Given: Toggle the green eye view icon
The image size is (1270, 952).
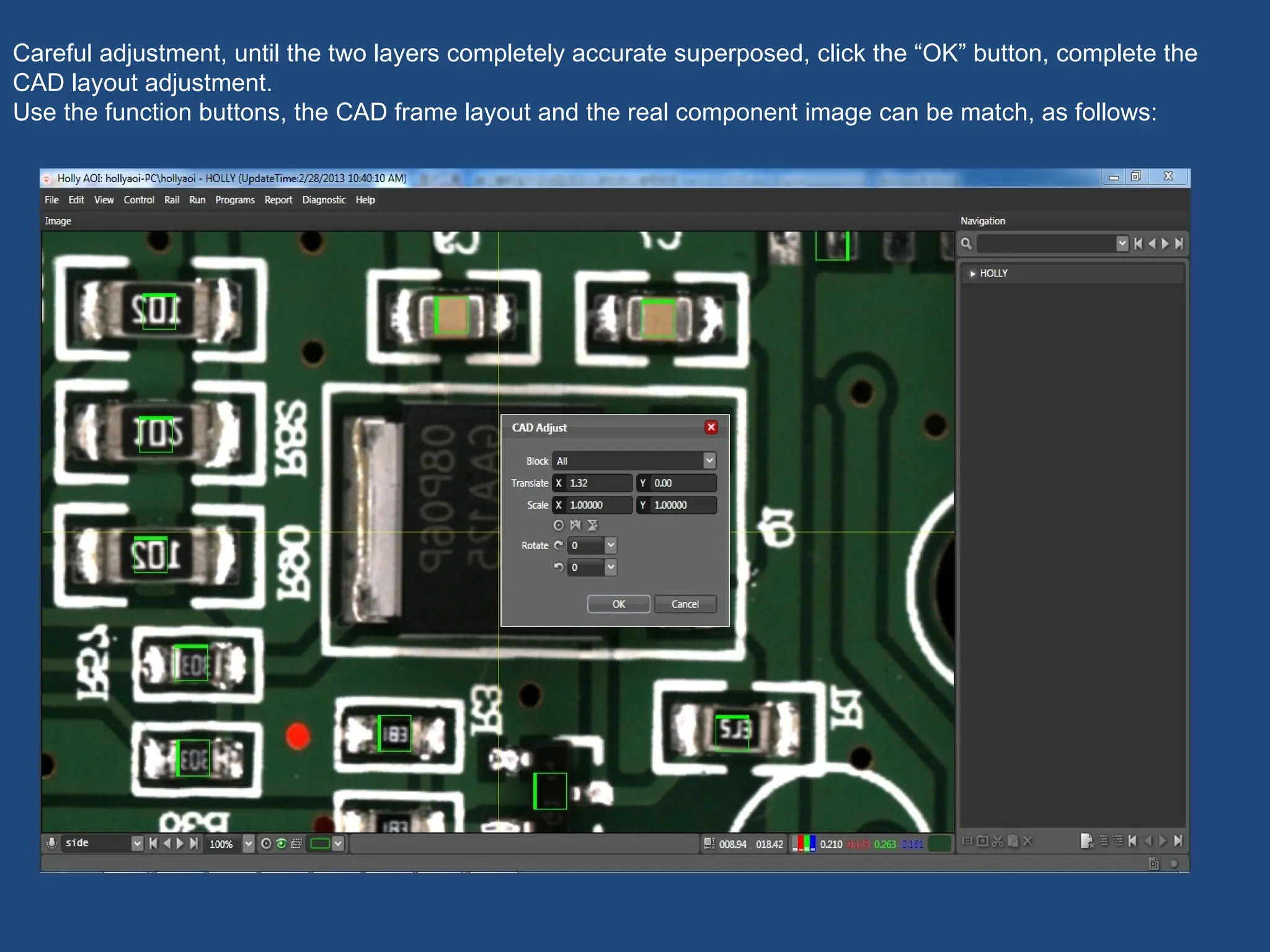Looking at the screenshot, I should [x=282, y=844].
